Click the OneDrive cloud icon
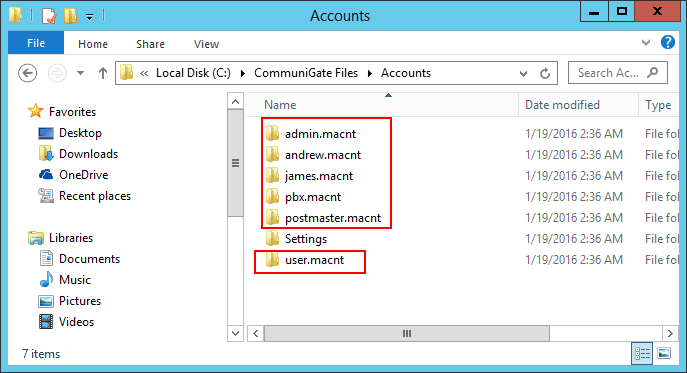The image size is (687, 373). click(46, 174)
